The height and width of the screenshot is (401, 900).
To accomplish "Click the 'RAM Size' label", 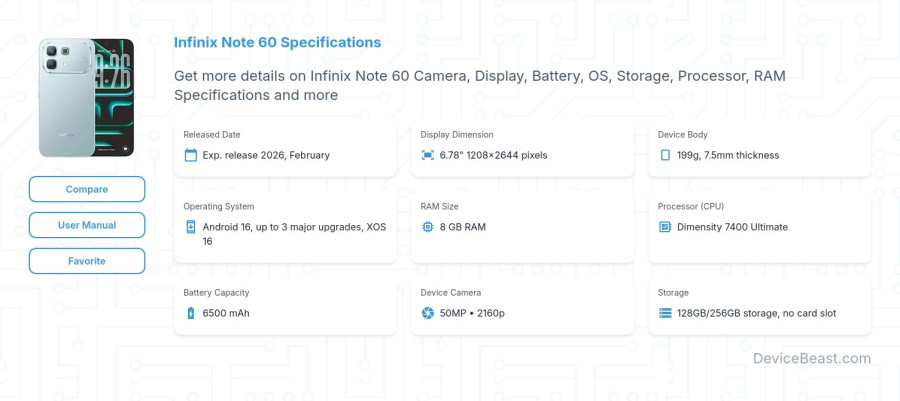I will [x=439, y=207].
